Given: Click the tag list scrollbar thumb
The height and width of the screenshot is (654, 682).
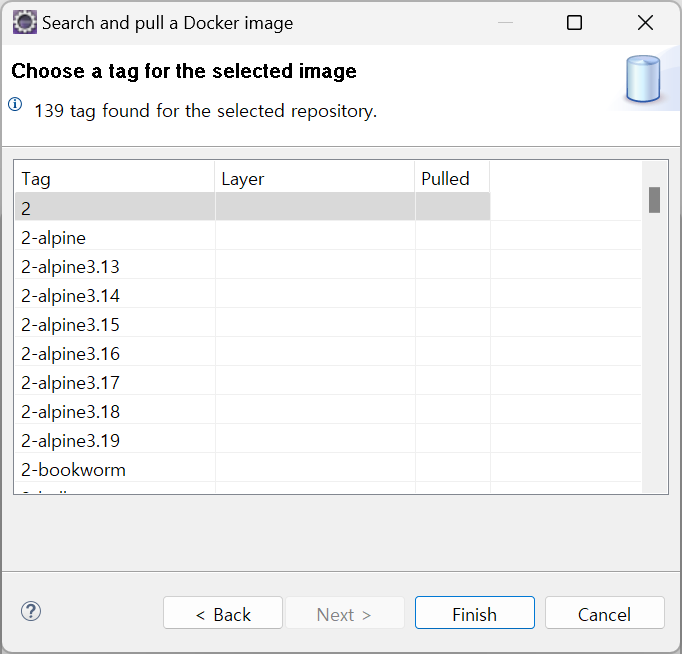Looking at the screenshot, I should [x=654, y=200].
